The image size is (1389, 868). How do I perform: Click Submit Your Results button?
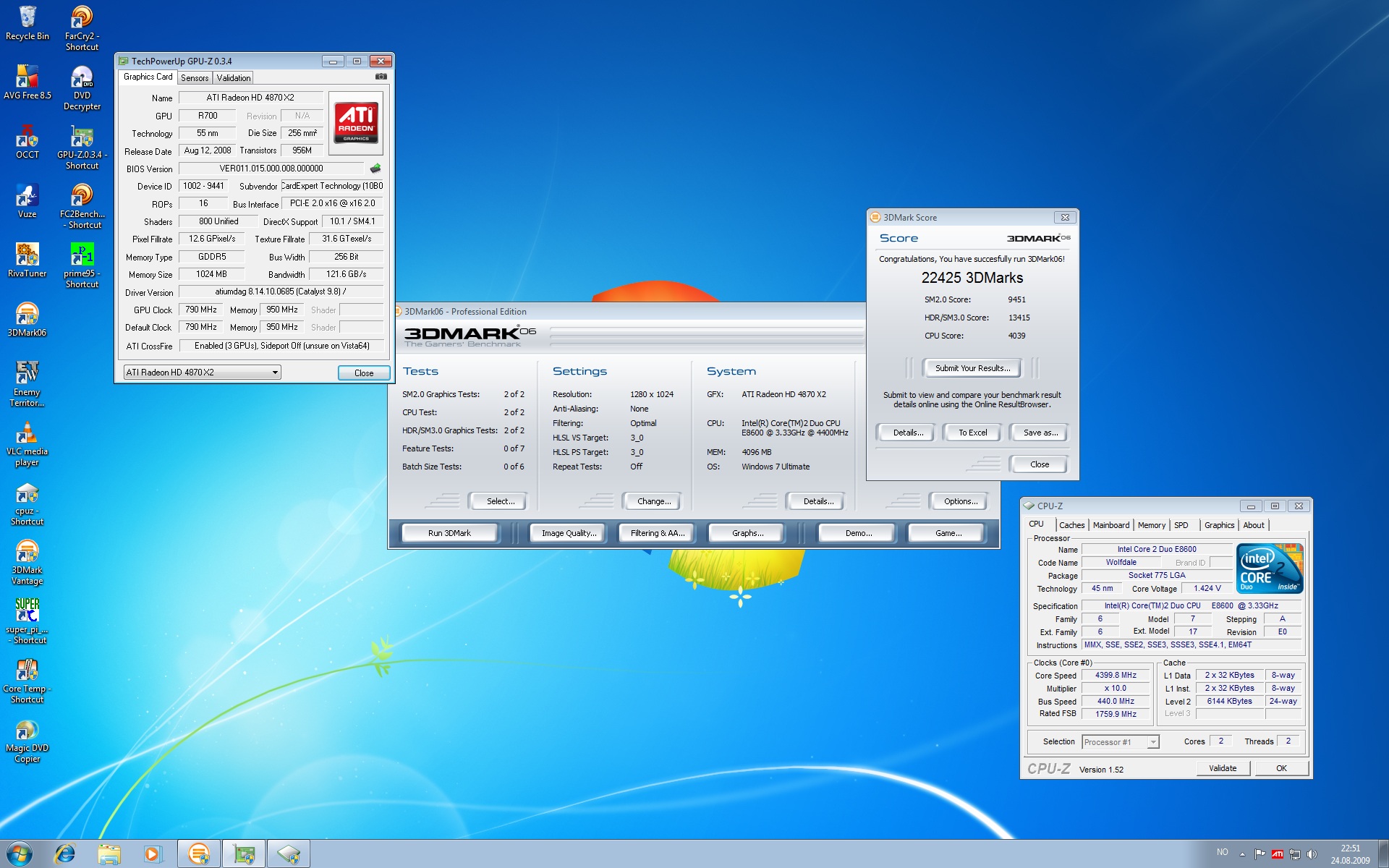click(x=972, y=368)
